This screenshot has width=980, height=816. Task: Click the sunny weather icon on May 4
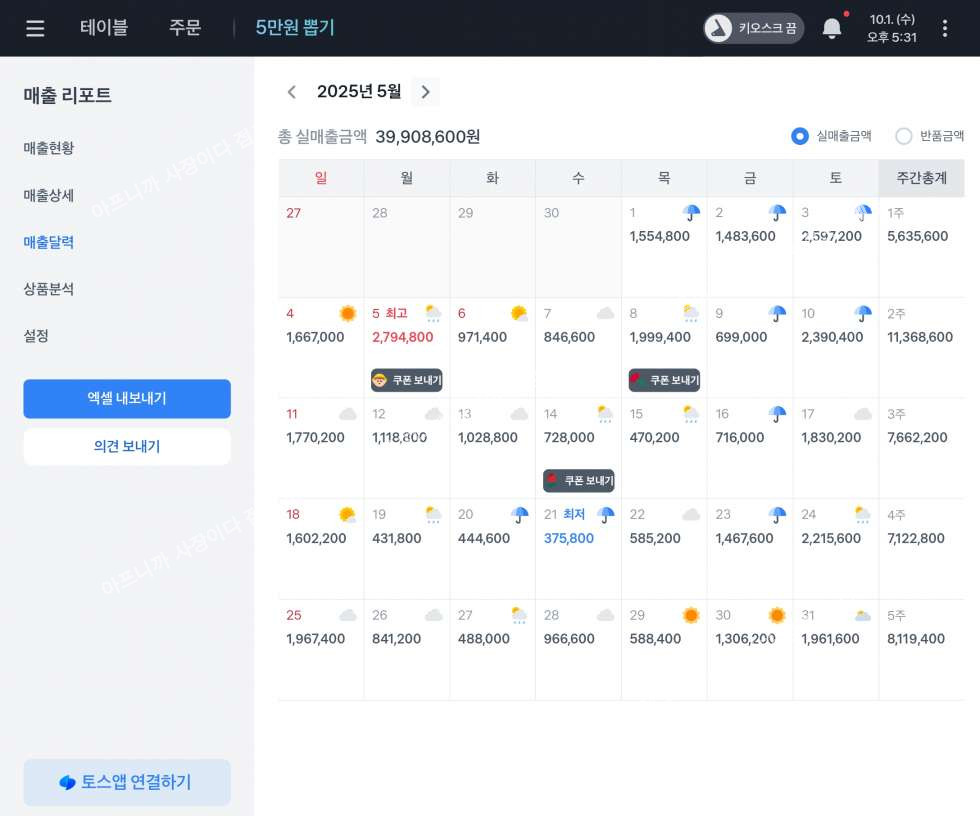coord(347,313)
